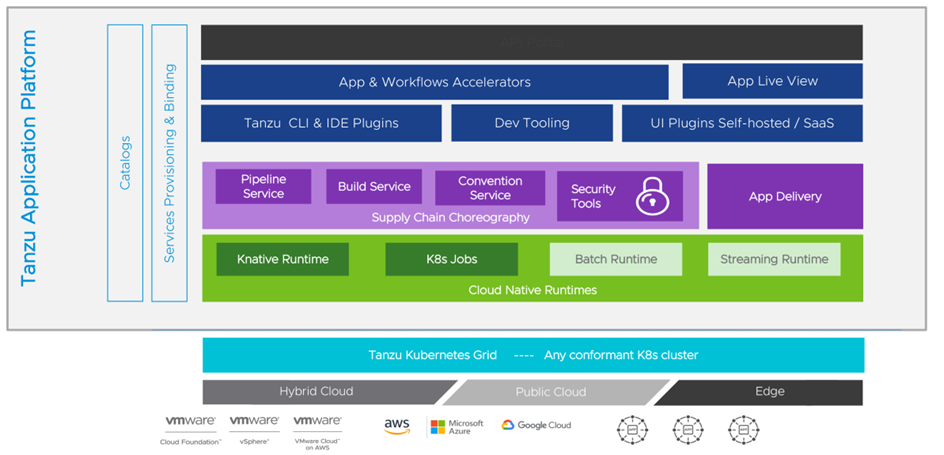Click the Microsoft Azure logo
The image size is (944, 455).
point(457,427)
